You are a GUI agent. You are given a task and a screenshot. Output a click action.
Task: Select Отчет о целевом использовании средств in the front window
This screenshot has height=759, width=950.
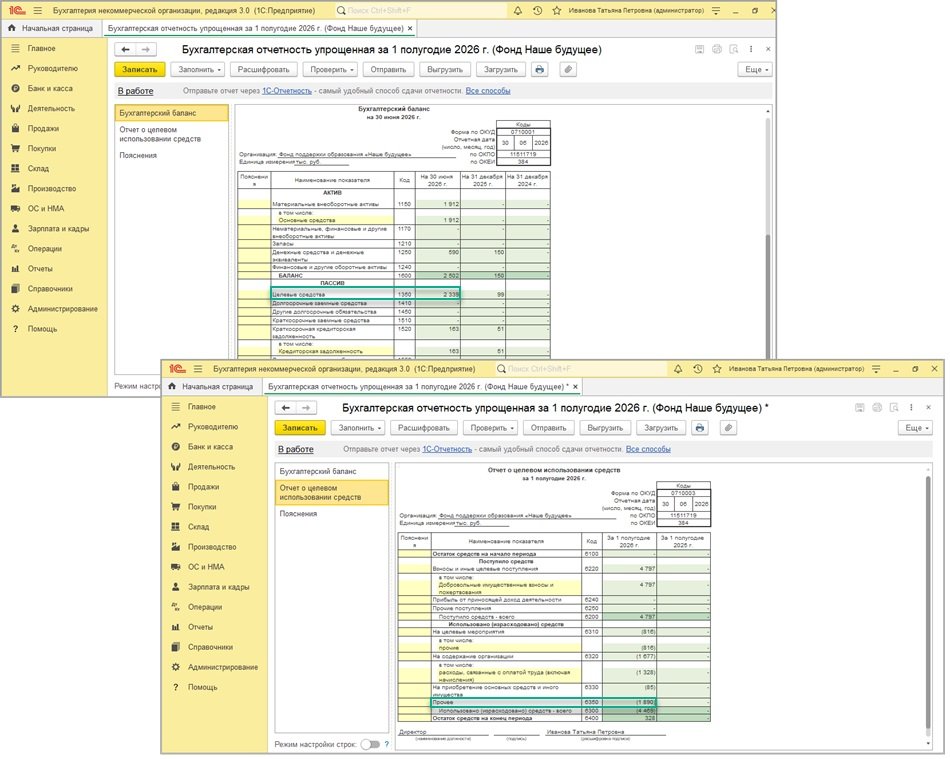331,492
